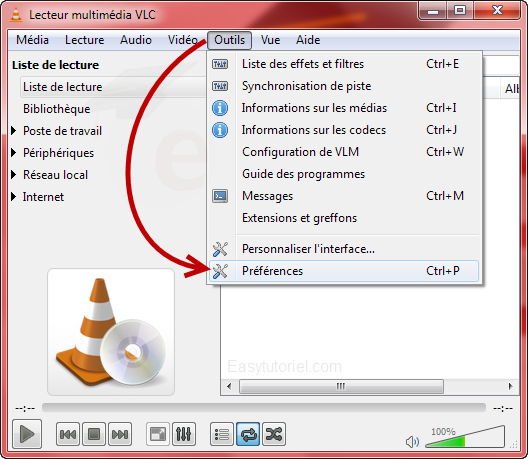Viewport: 528px width, 459px height.
Task: Click the Next track button
Action: click(x=120, y=434)
